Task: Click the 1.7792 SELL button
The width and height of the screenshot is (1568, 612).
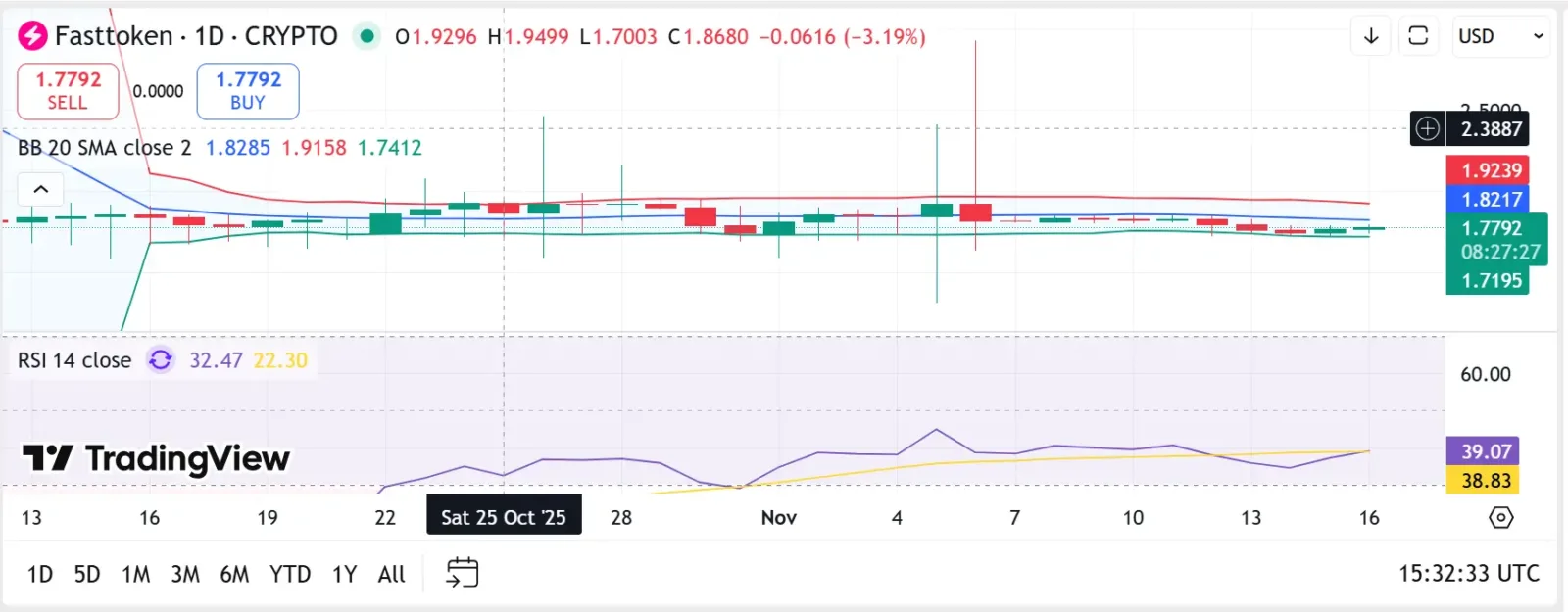Action: pos(68,91)
